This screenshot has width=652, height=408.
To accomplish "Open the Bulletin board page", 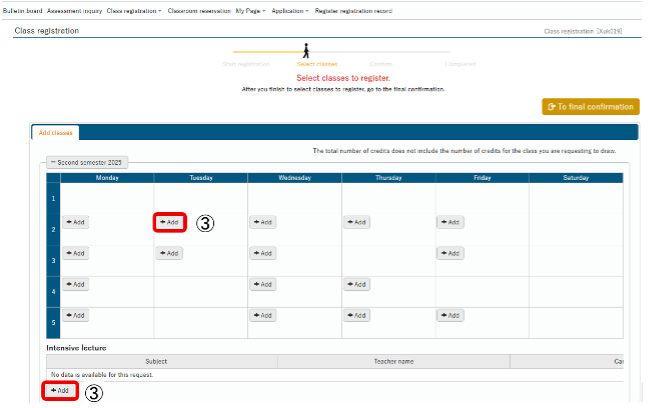I will point(20,10).
